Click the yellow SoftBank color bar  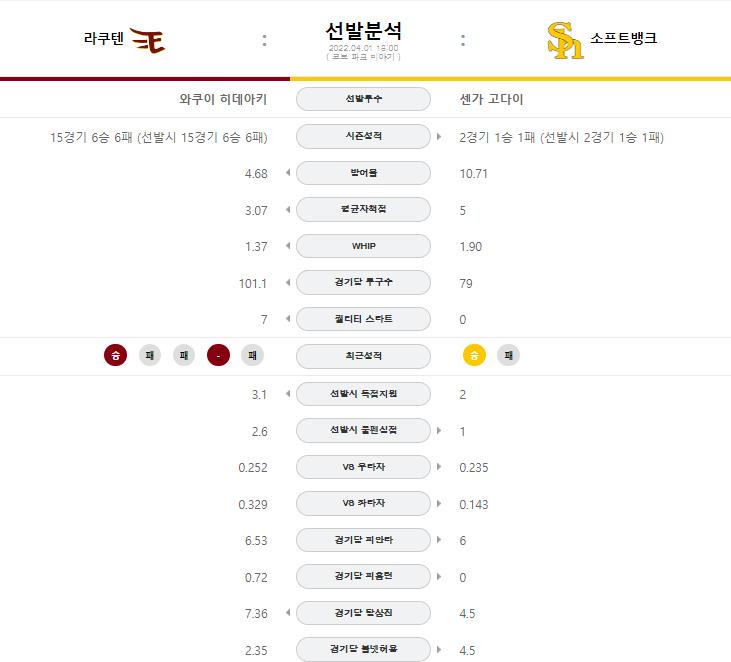pyautogui.click(x=510, y=79)
